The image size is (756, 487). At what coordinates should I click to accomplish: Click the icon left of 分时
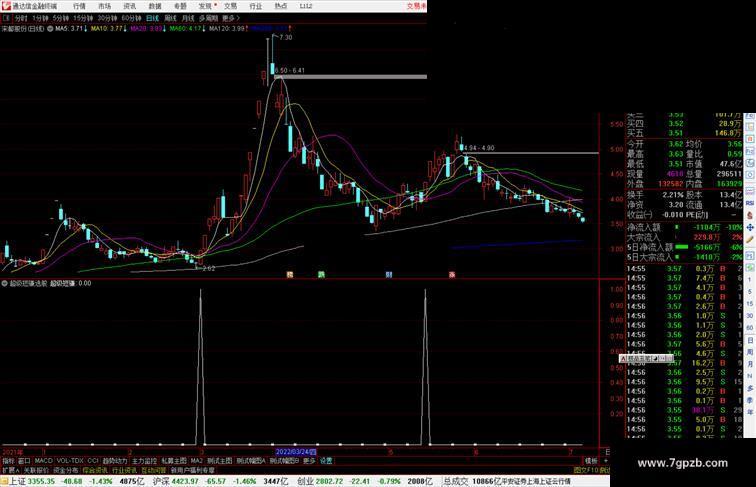[x=6, y=18]
